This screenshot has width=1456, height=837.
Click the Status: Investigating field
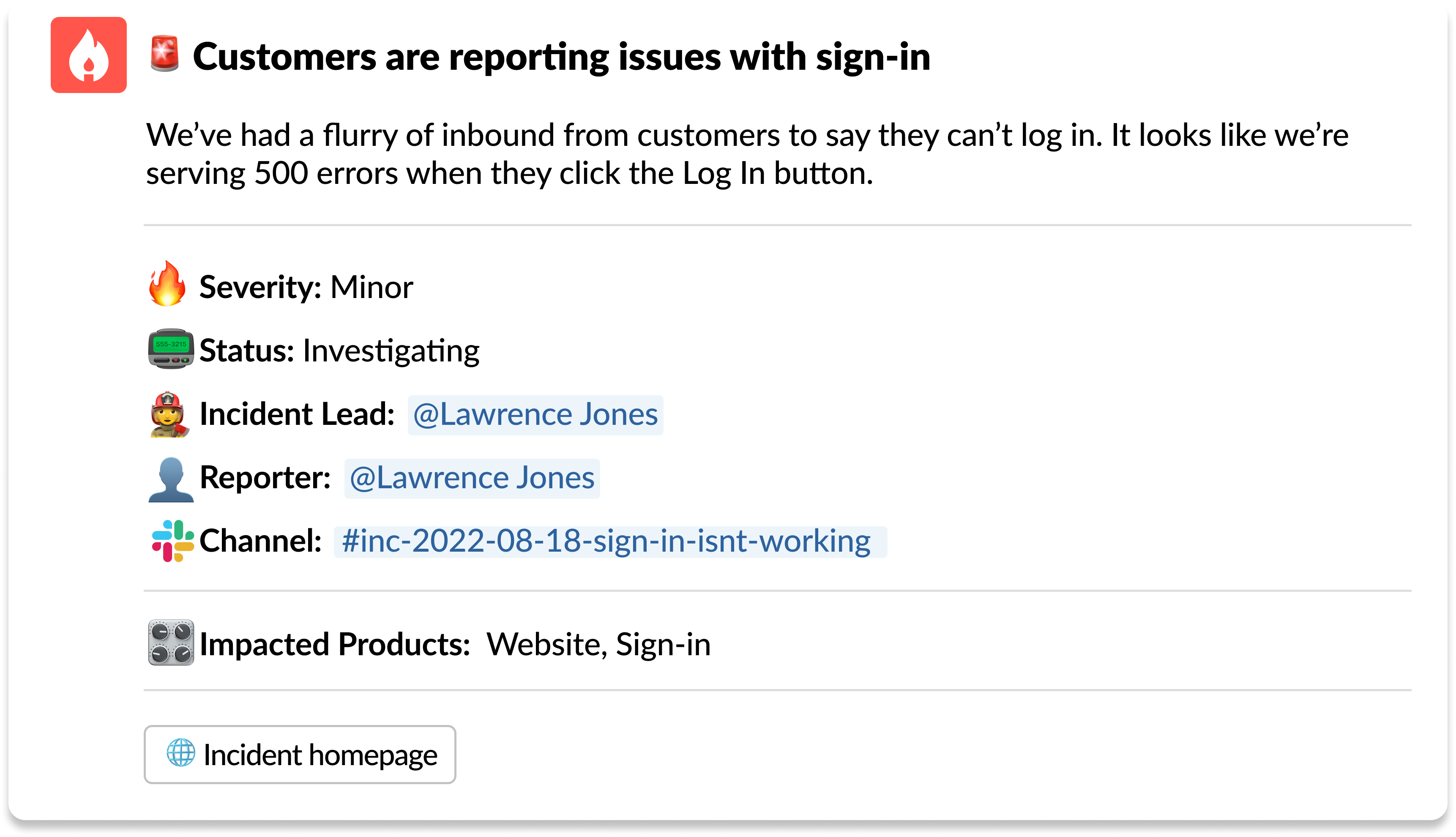point(339,351)
